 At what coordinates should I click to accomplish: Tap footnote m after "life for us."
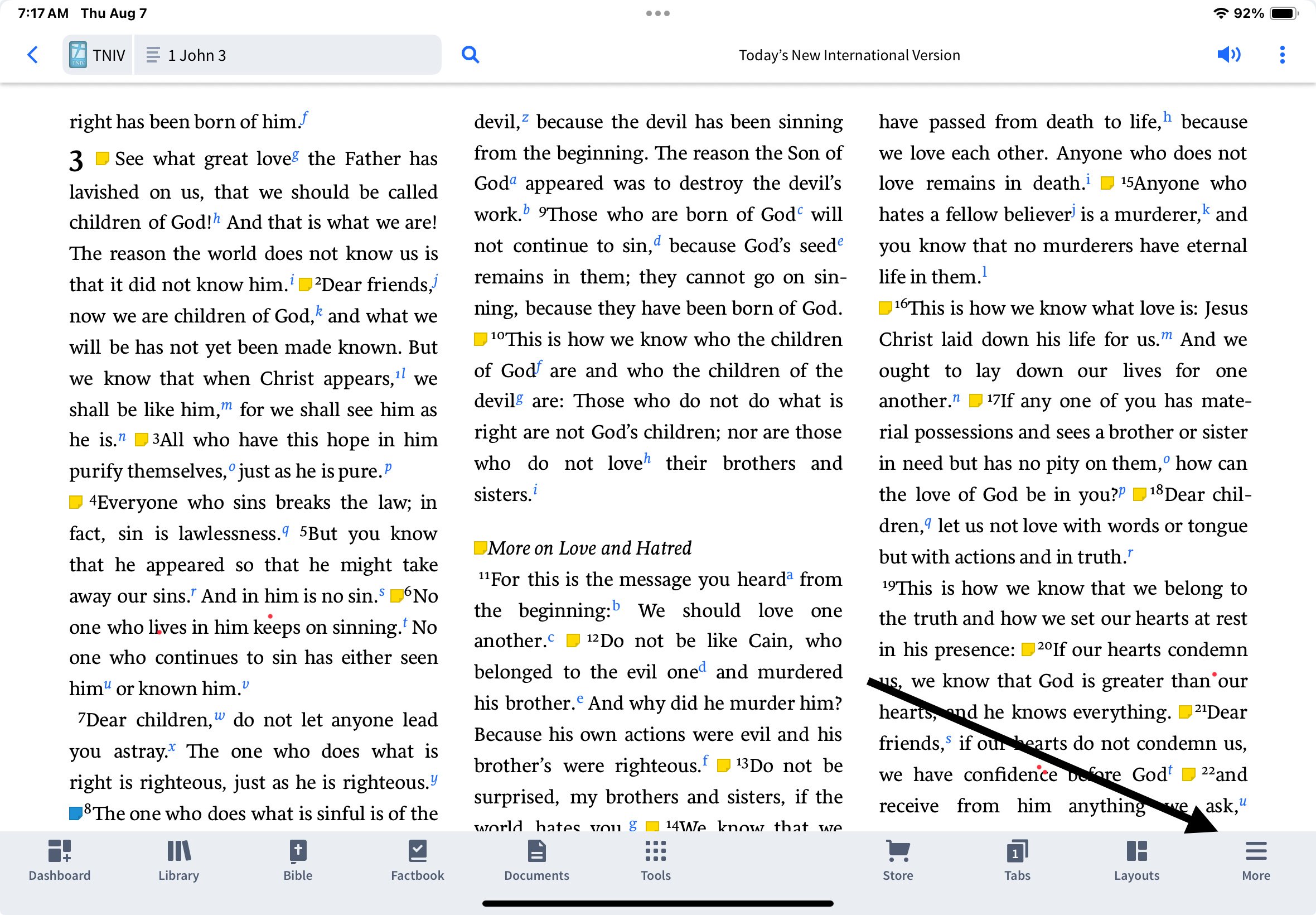point(1167,335)
